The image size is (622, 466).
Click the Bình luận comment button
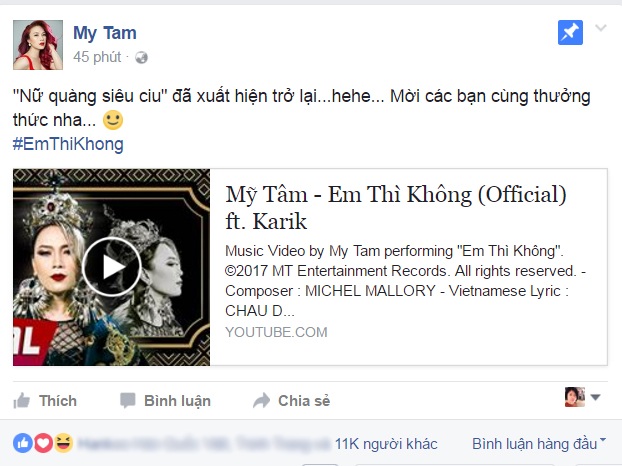pos(165,401)
